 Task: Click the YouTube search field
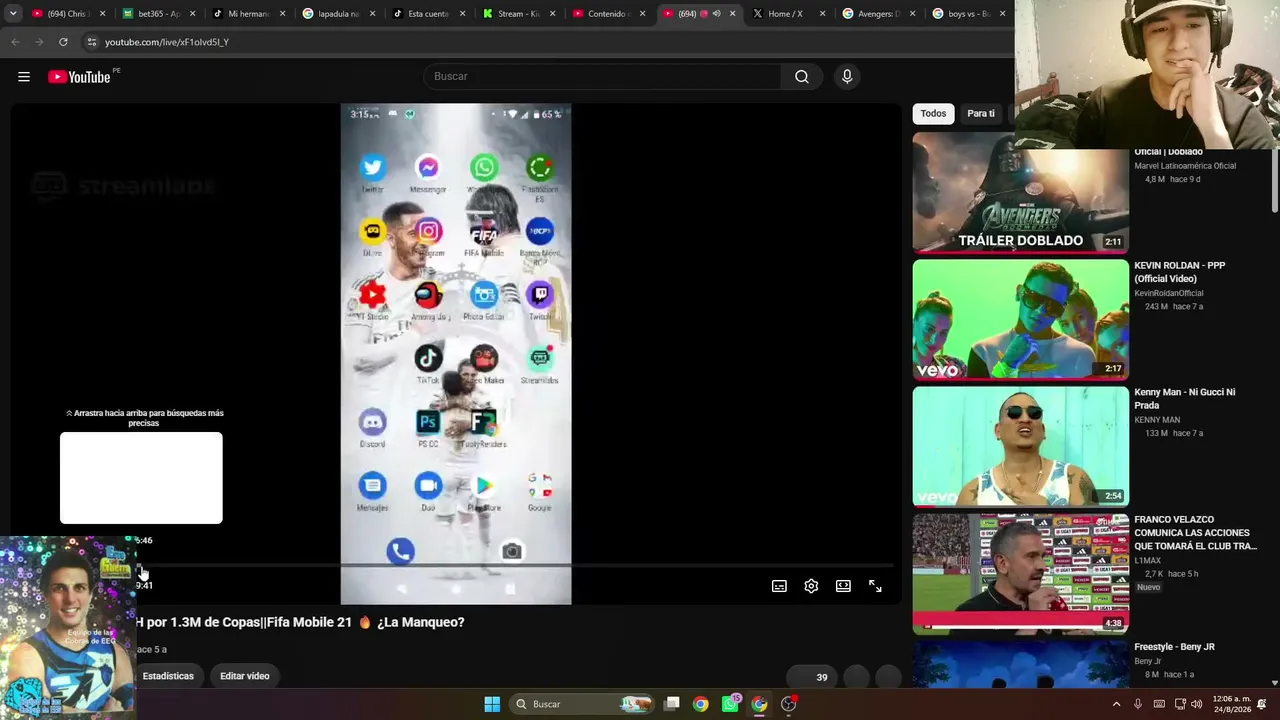[602, 77]
